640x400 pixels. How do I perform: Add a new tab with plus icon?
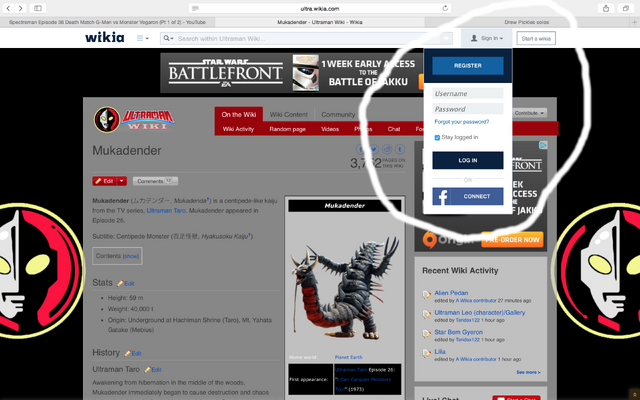coord(635,22)
